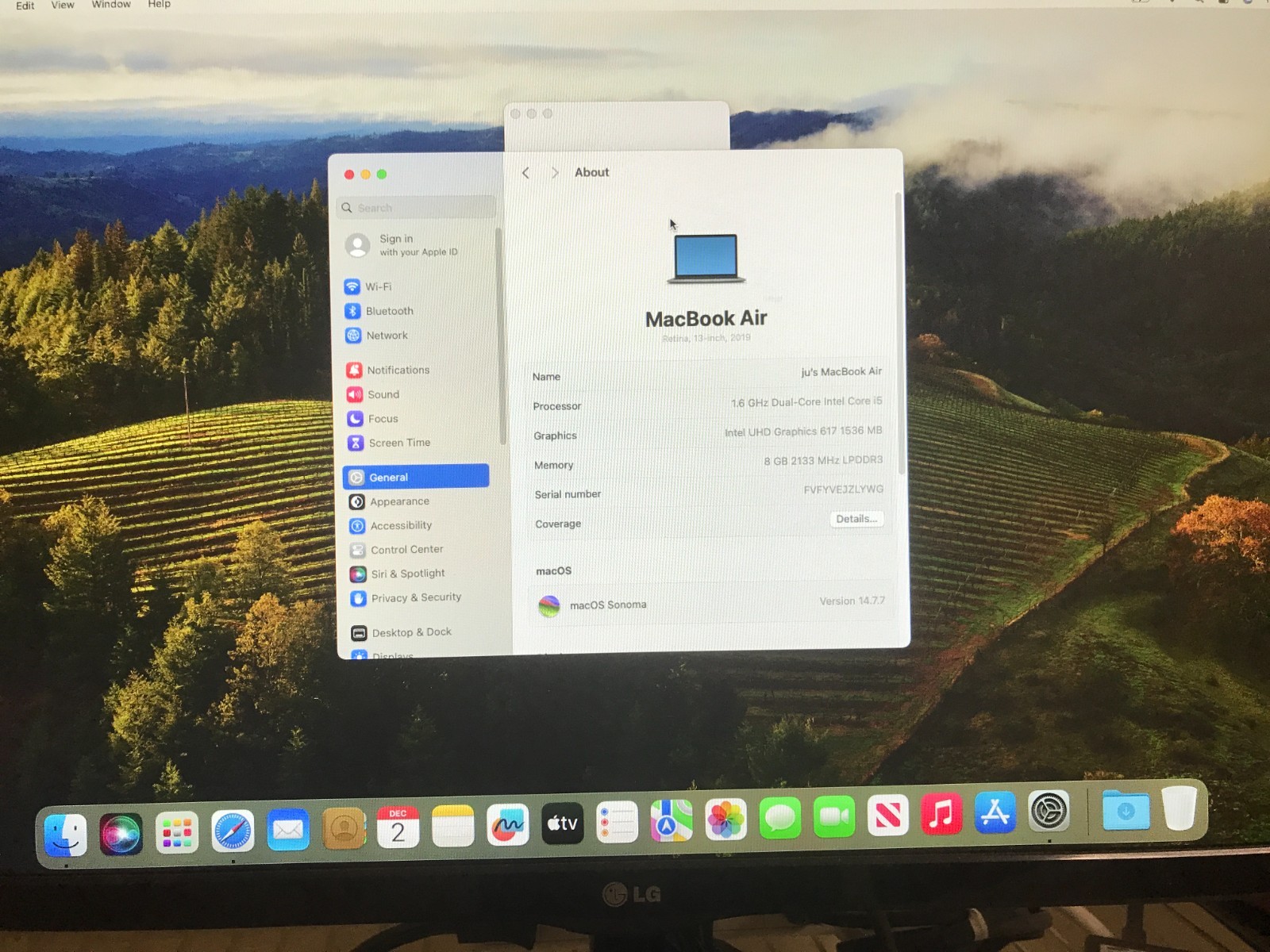Launch Music from the Dock
Image resolution: width=1270 pixels, height=952 pixels.
point(941,813)
